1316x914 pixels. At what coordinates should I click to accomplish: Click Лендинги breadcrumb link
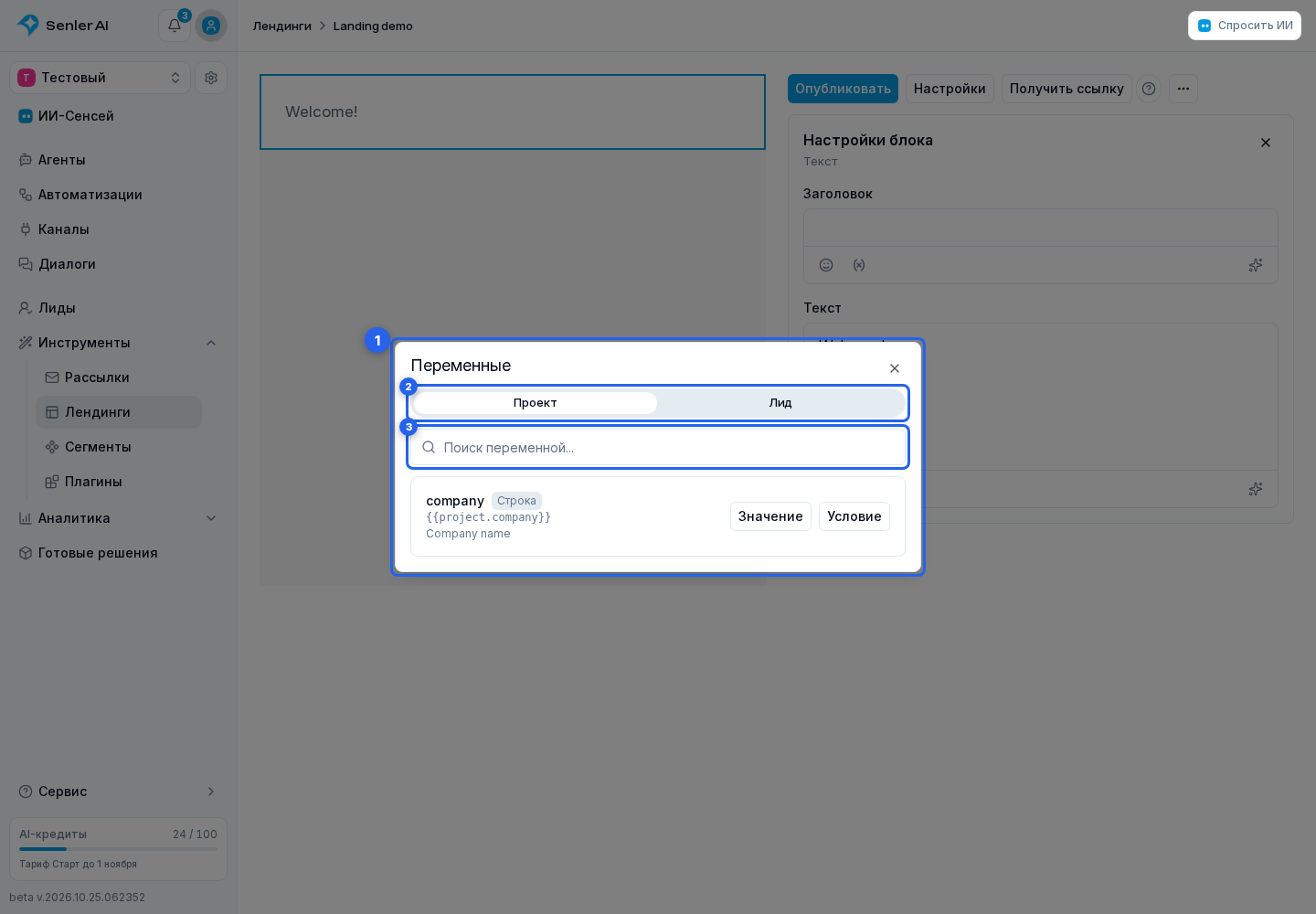[x=282, y=26]
